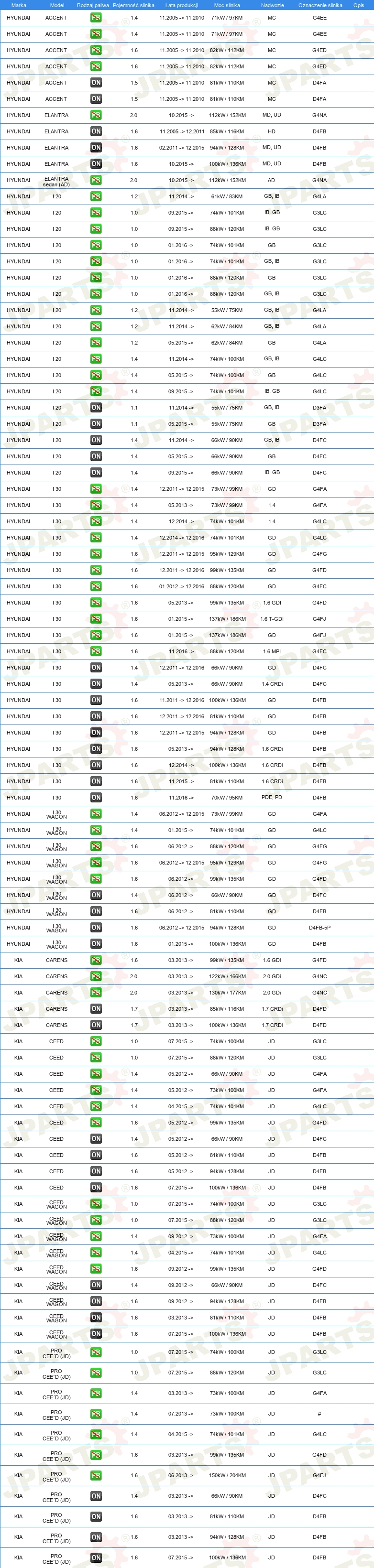This screenshot has width=374, height=1568.
Task: Click the '#' engine code cell
Action: click(320, 1414)
